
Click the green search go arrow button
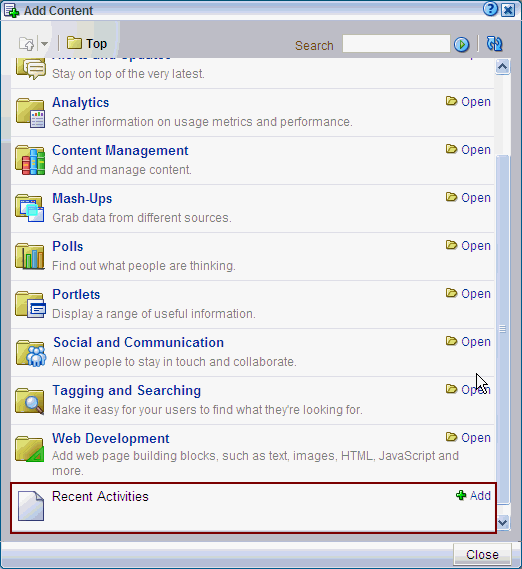click(461, 45)
